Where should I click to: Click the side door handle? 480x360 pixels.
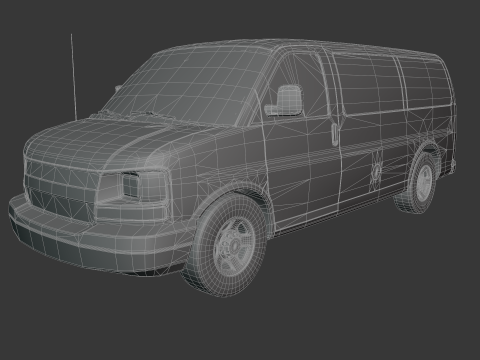tap(334, 134)
